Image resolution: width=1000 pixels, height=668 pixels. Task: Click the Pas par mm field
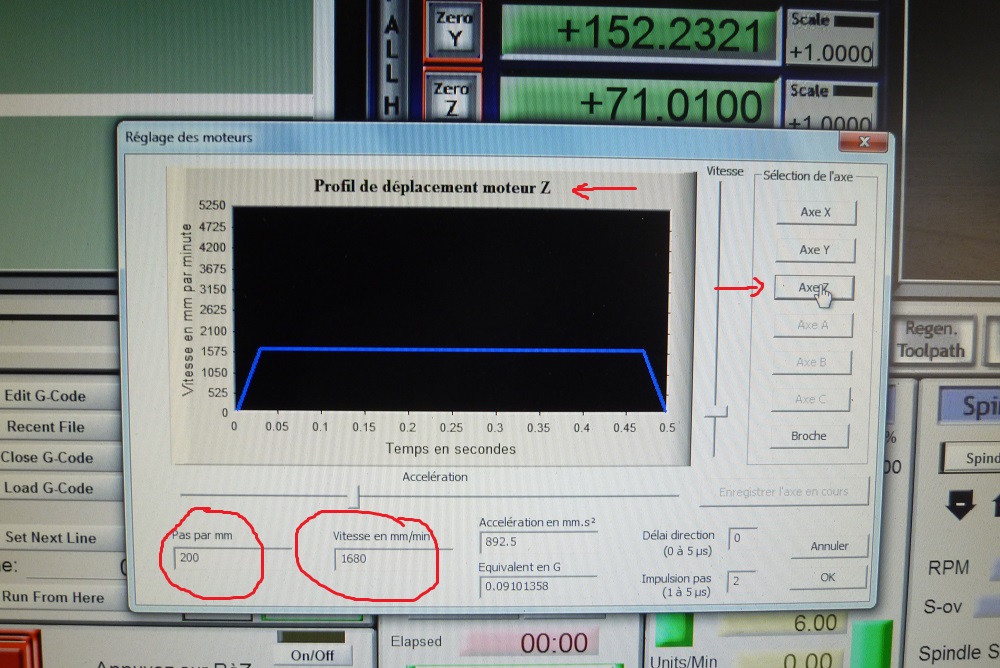(x=215, y=558)
